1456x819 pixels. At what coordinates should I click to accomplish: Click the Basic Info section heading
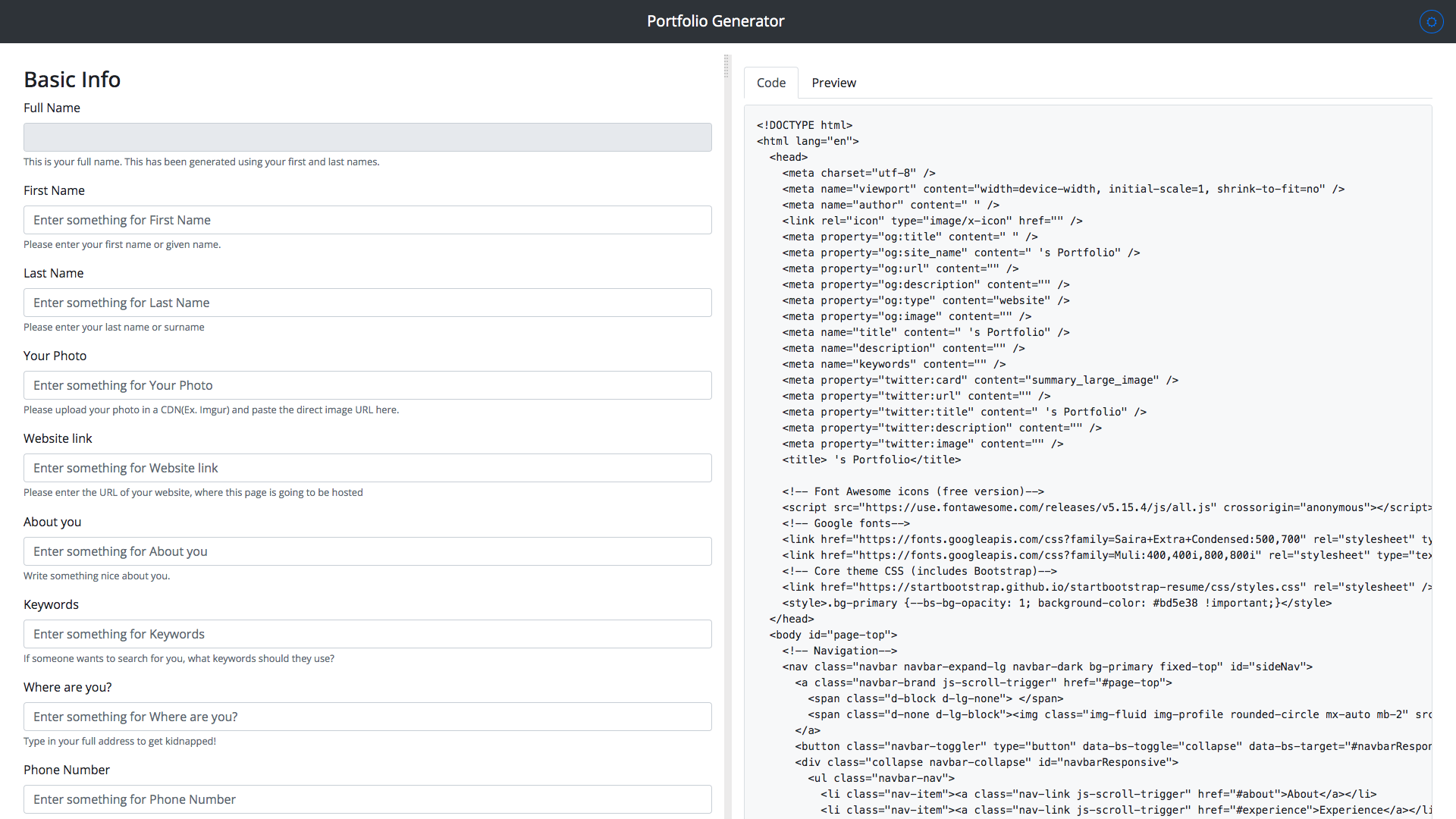(x=72, y=80)
